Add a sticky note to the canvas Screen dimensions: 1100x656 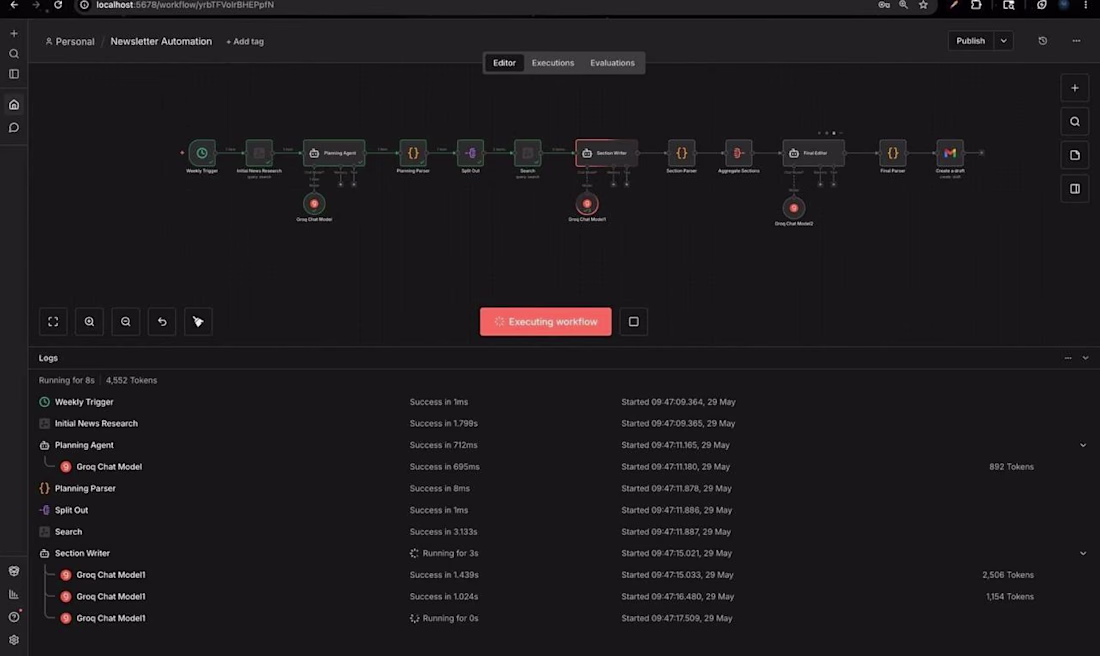point(1075,155)
